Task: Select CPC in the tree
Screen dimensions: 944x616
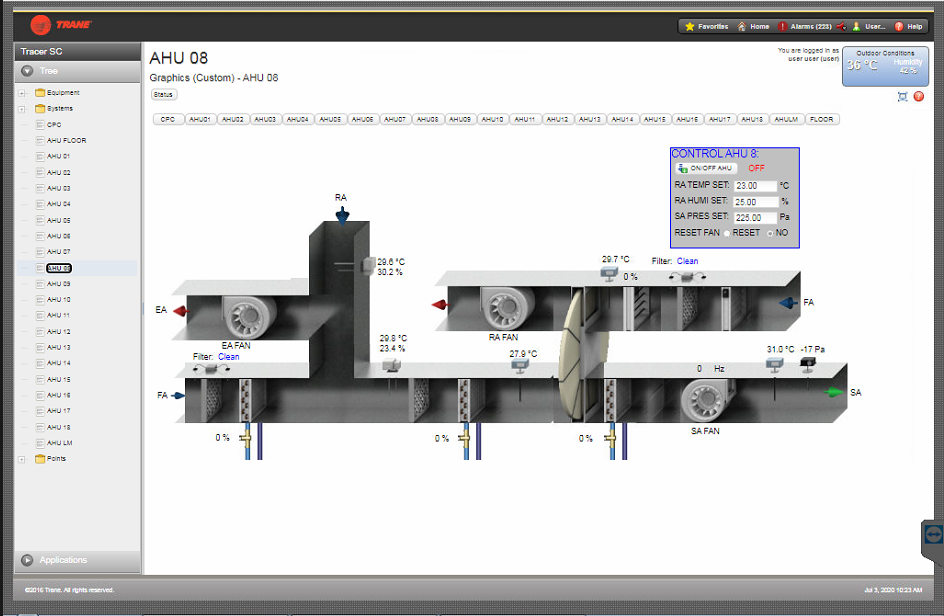Action: click(54, 125)
